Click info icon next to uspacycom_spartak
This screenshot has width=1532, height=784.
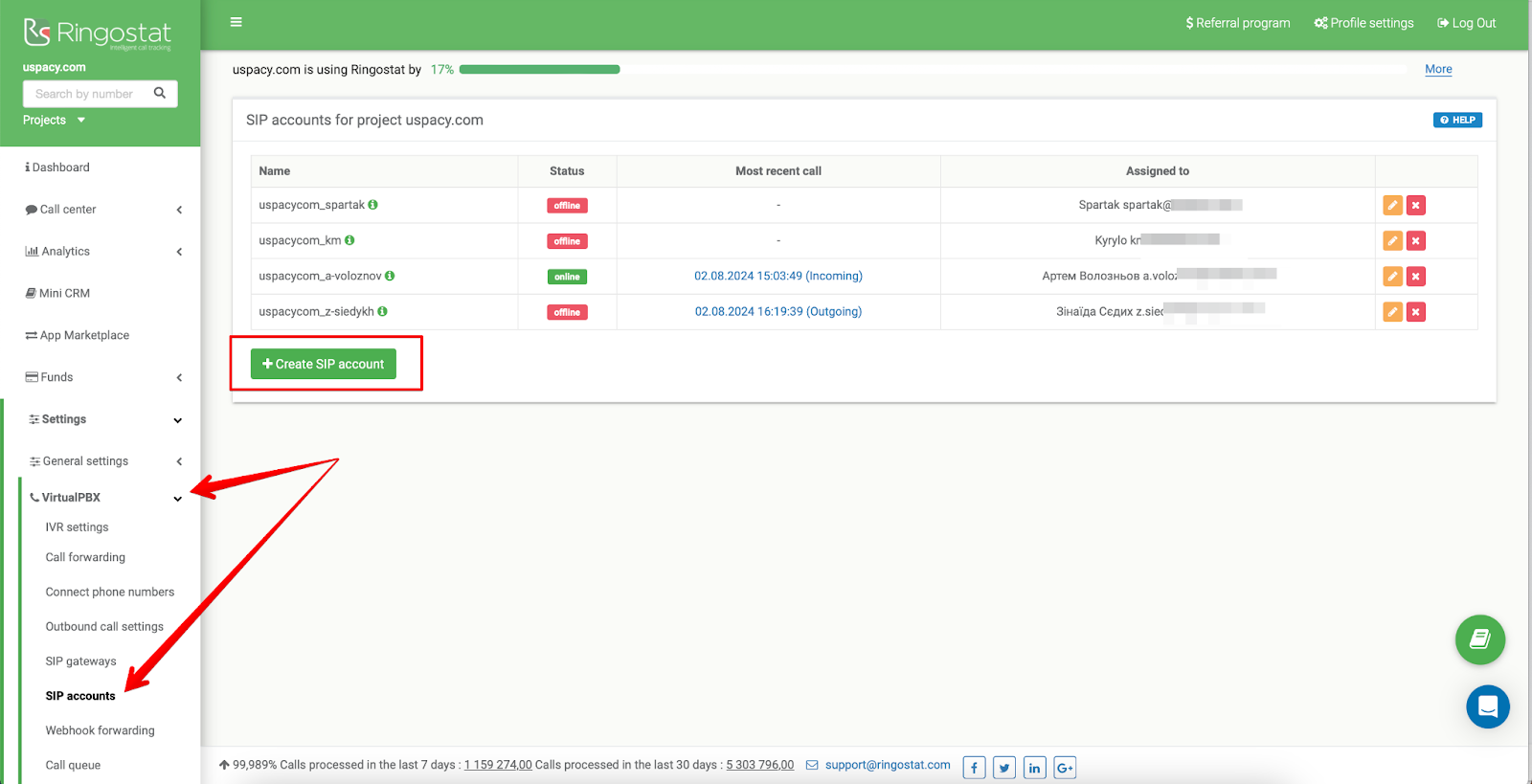pos(373,205)
